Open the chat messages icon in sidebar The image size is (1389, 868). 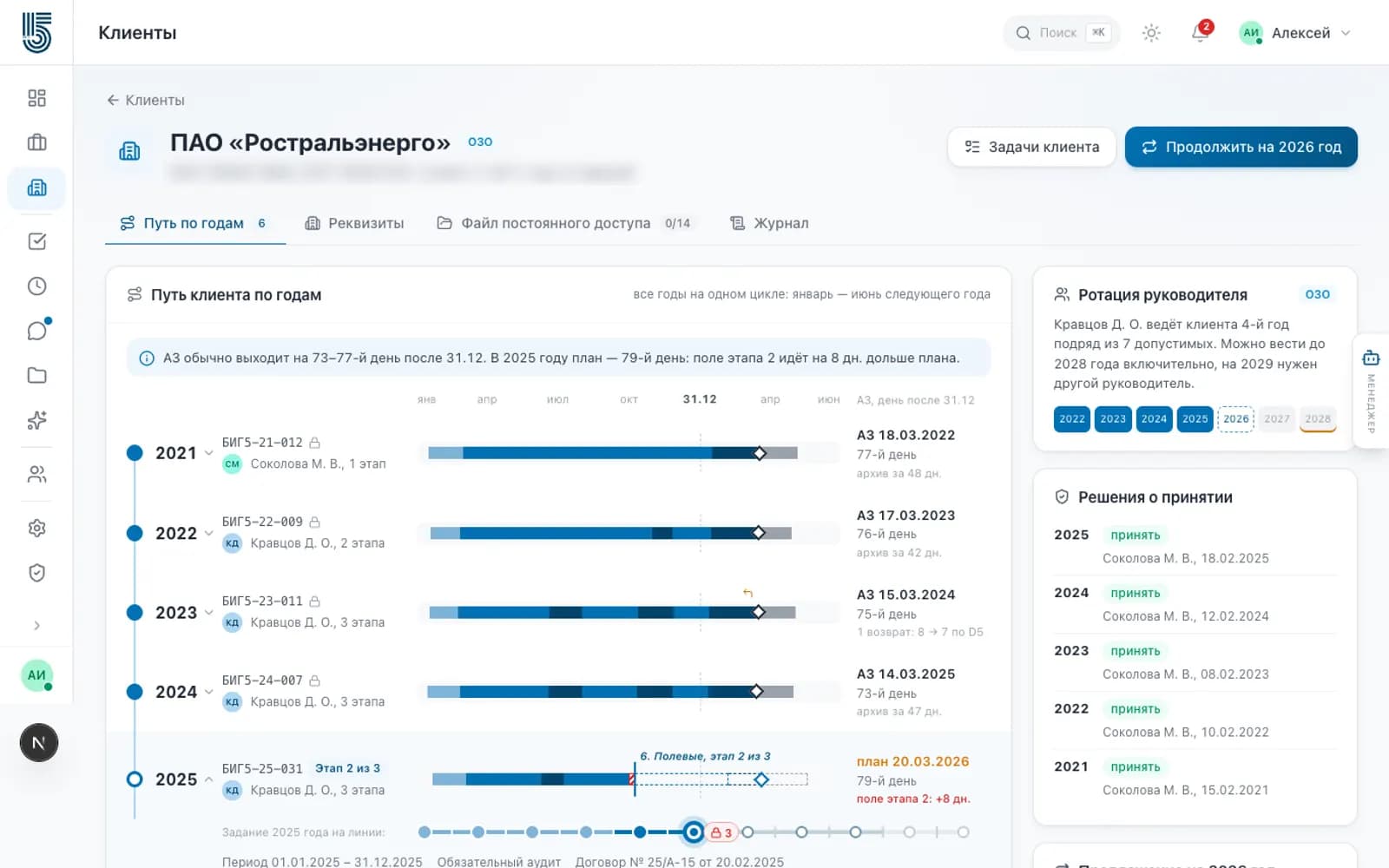pos(36,331)
